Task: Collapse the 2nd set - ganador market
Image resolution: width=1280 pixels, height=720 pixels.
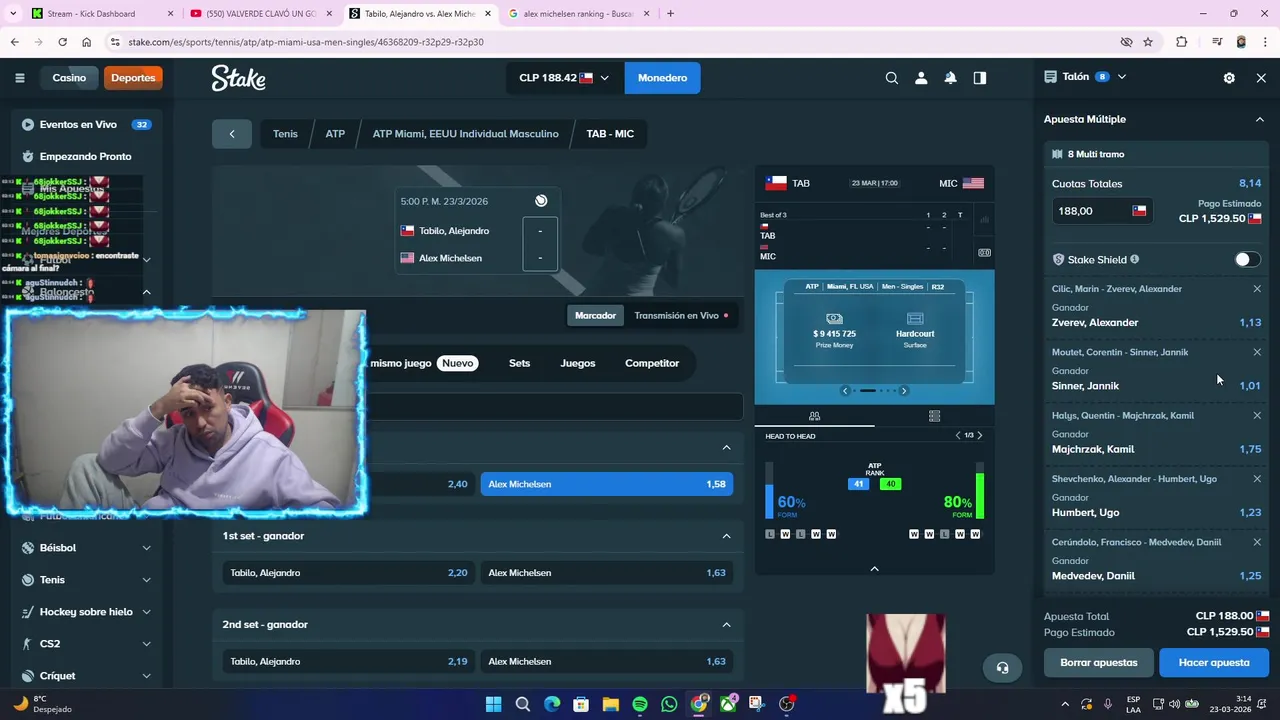Action: click(x=726, y=625)
